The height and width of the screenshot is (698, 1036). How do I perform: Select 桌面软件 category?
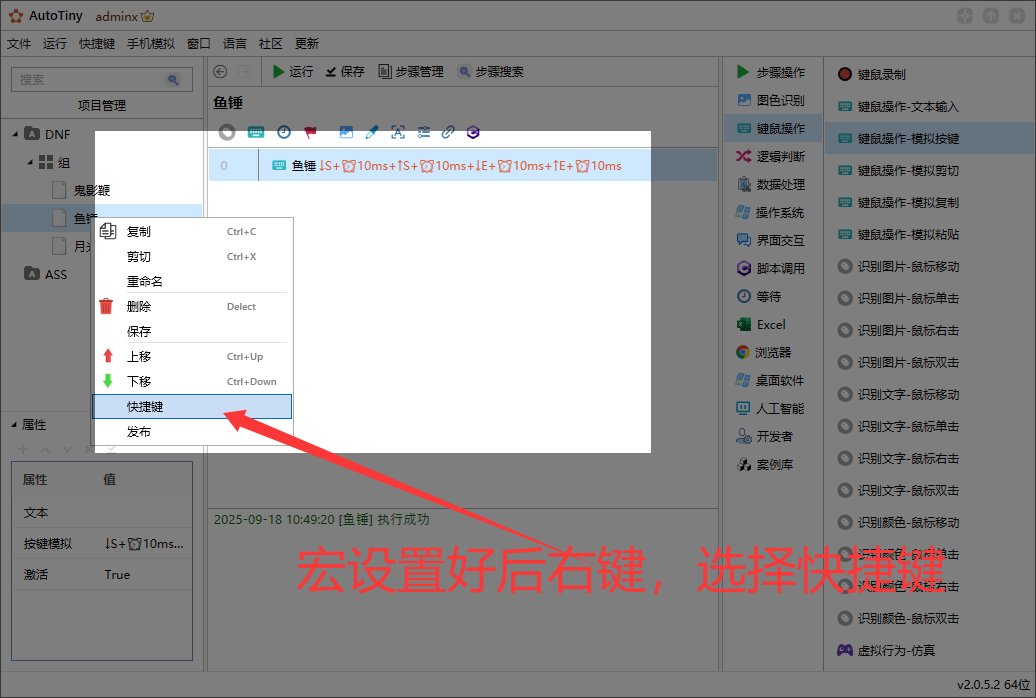click(x=772, y=380)
